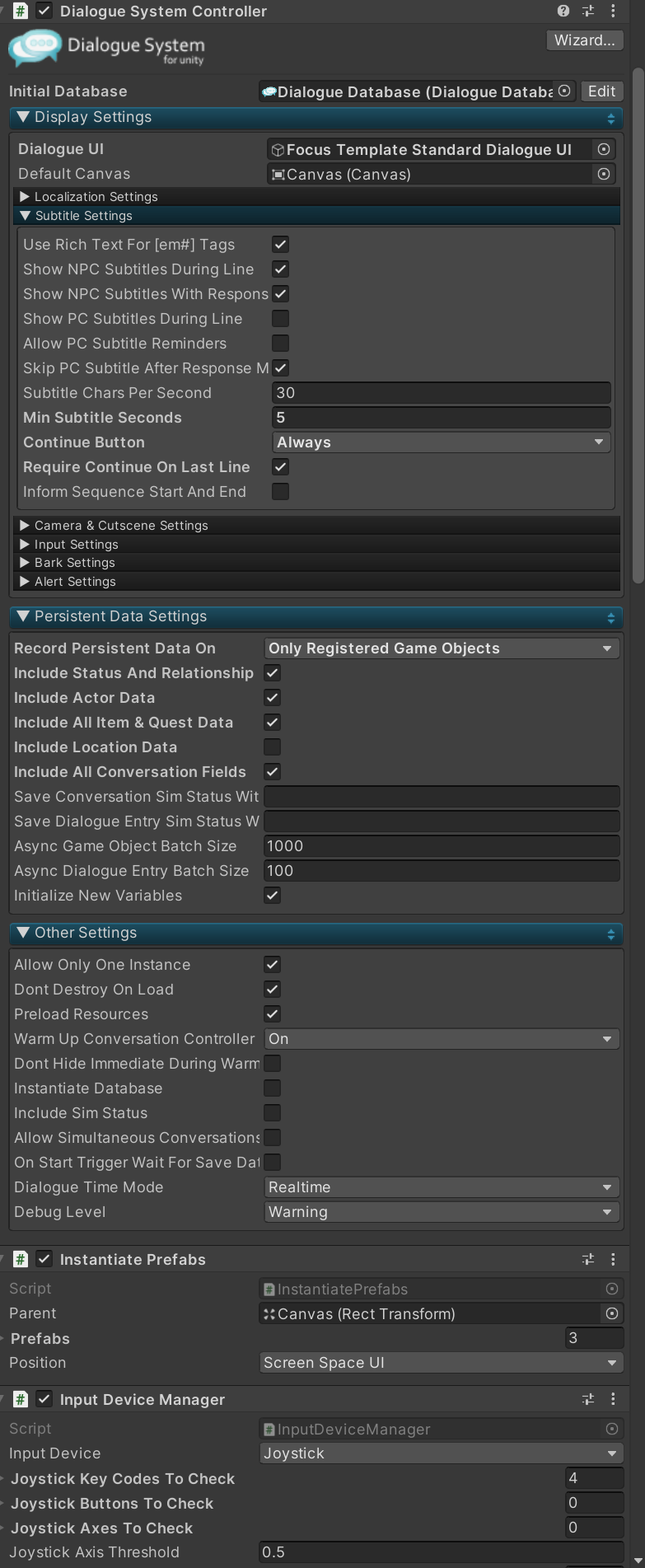Open object picker for InstantiatePrefabs script
645x1568 pixels.
pos(612,1289)
